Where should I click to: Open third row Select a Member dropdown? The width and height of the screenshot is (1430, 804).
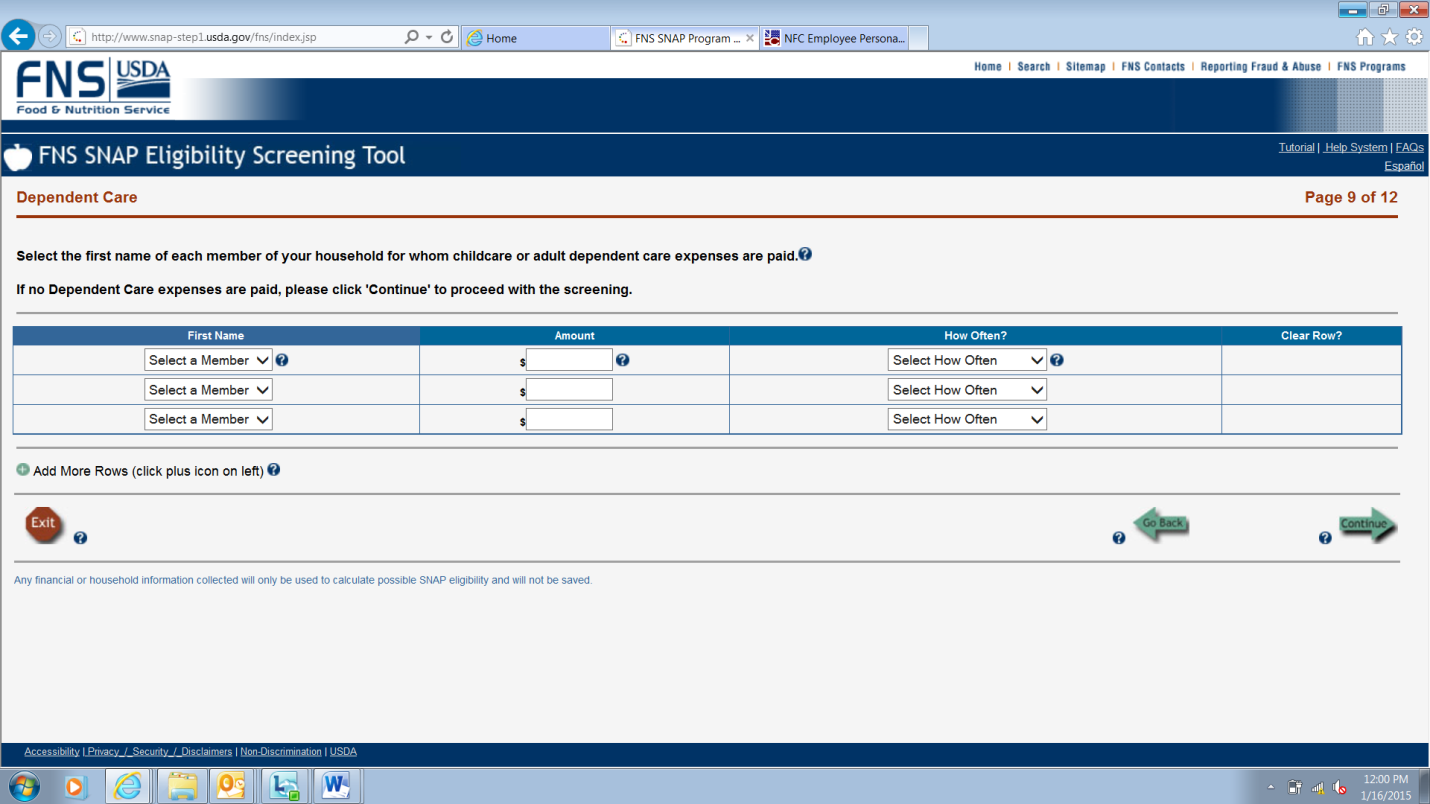pyautogui.click(x=208, y=419)
